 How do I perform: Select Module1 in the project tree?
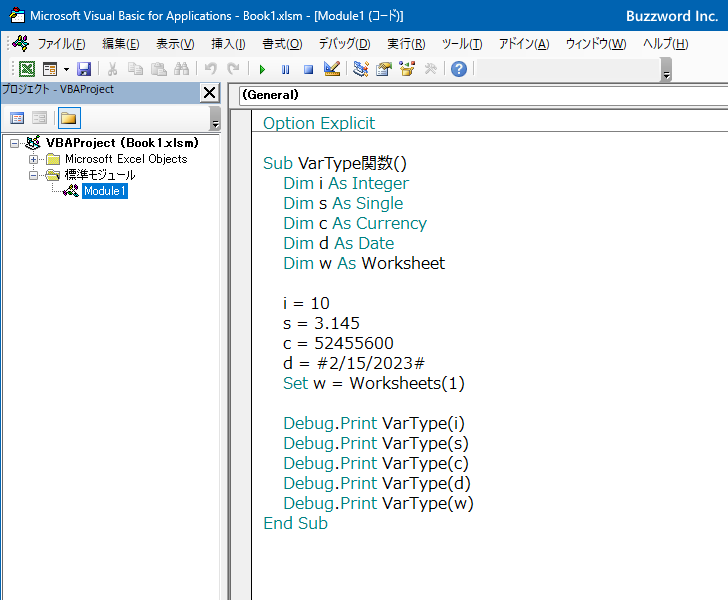point(105,191)
